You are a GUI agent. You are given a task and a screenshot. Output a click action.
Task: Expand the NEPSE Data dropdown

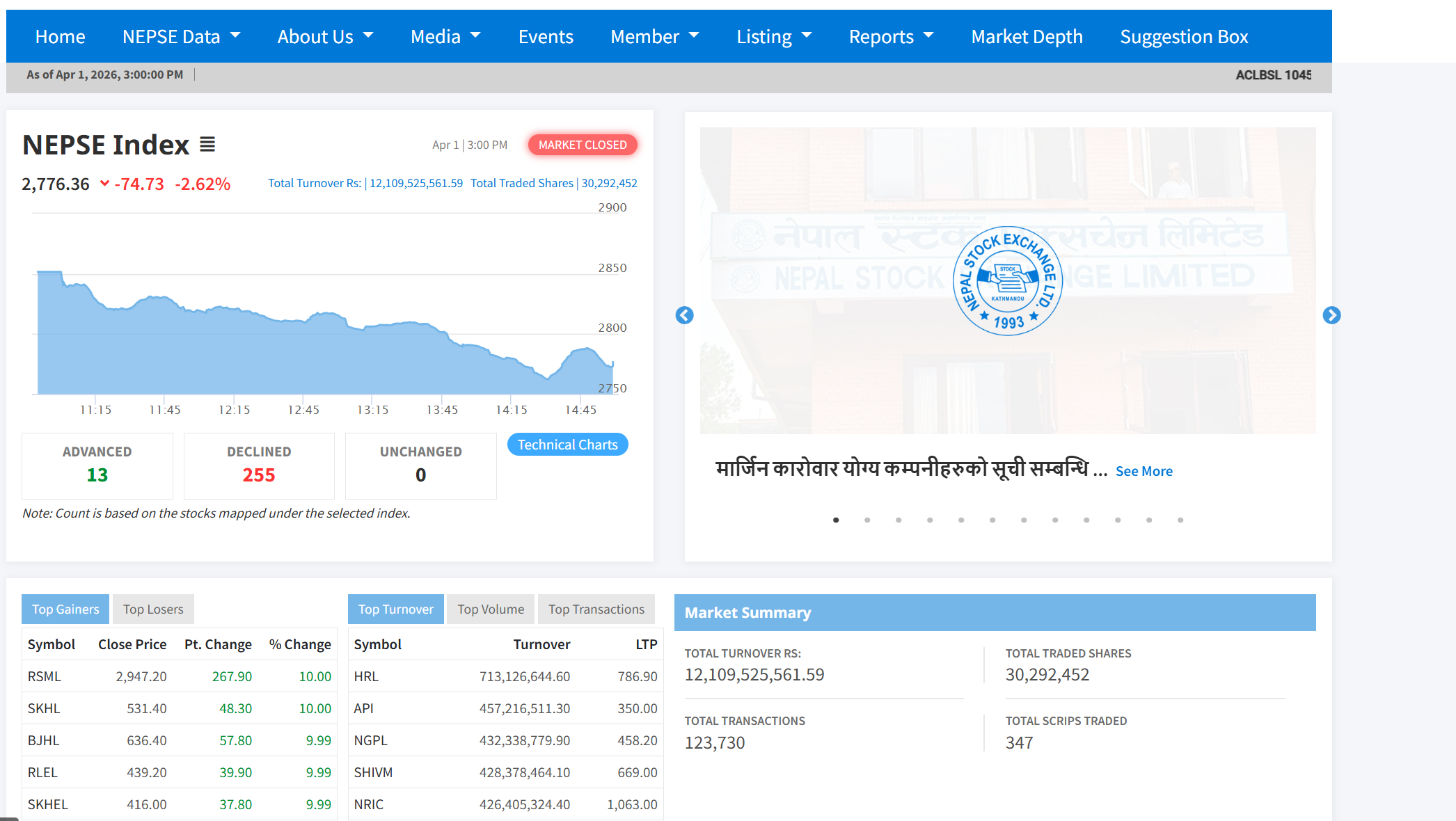pyautogui.click(x=181, y=36)
